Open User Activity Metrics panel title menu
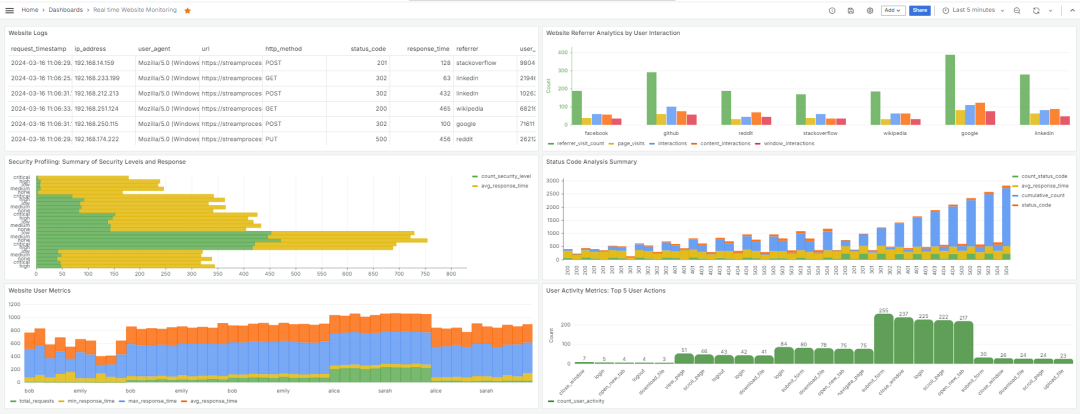The height and width of the screenshot is (414, 1080). click(605, 291)
